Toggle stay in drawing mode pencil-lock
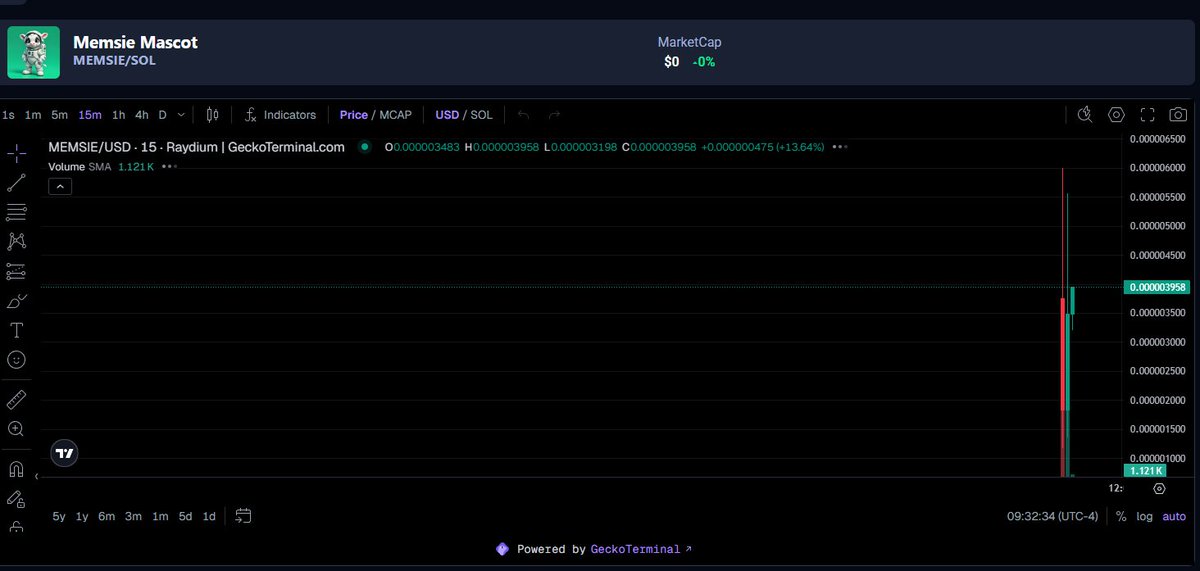The height and width of the screenshot is (571, 1200). pos(16,497)
